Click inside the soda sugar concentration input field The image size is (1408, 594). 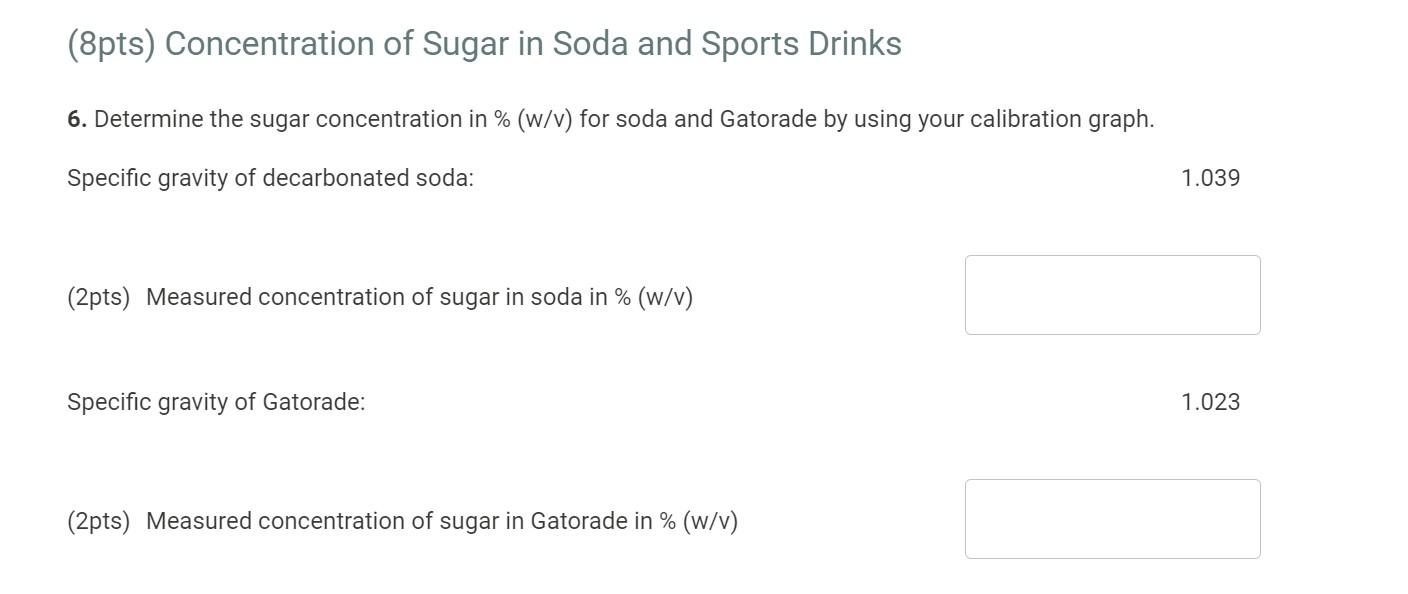tap(1112, 295)
